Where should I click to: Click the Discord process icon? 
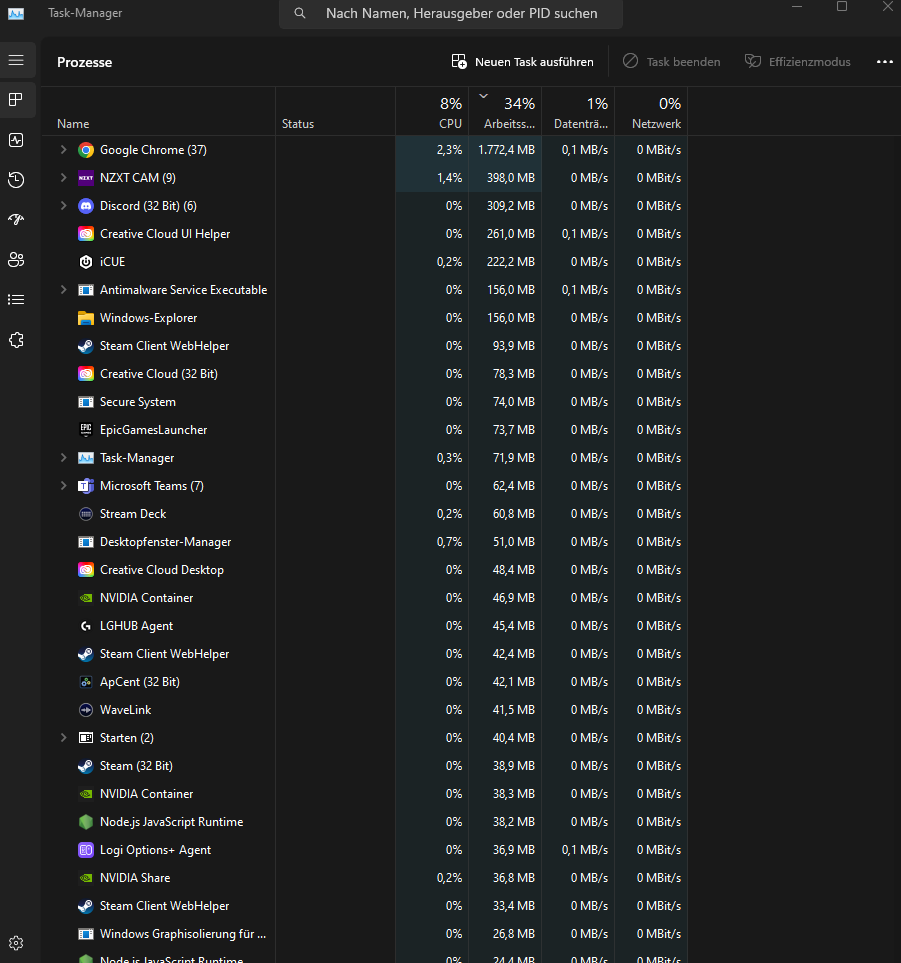click(86, 206)
